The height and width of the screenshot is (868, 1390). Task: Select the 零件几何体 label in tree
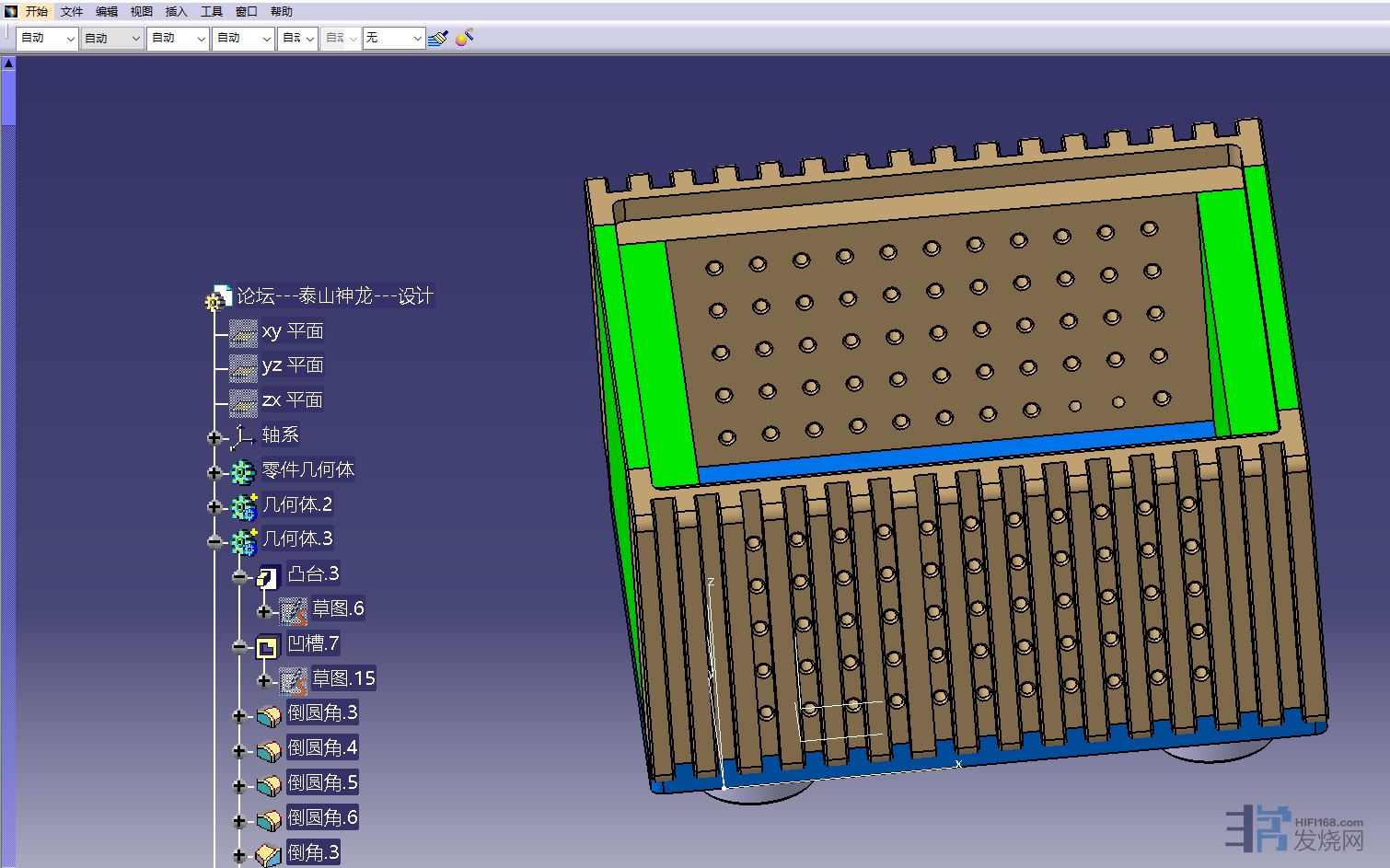click(x=308, y=470)
